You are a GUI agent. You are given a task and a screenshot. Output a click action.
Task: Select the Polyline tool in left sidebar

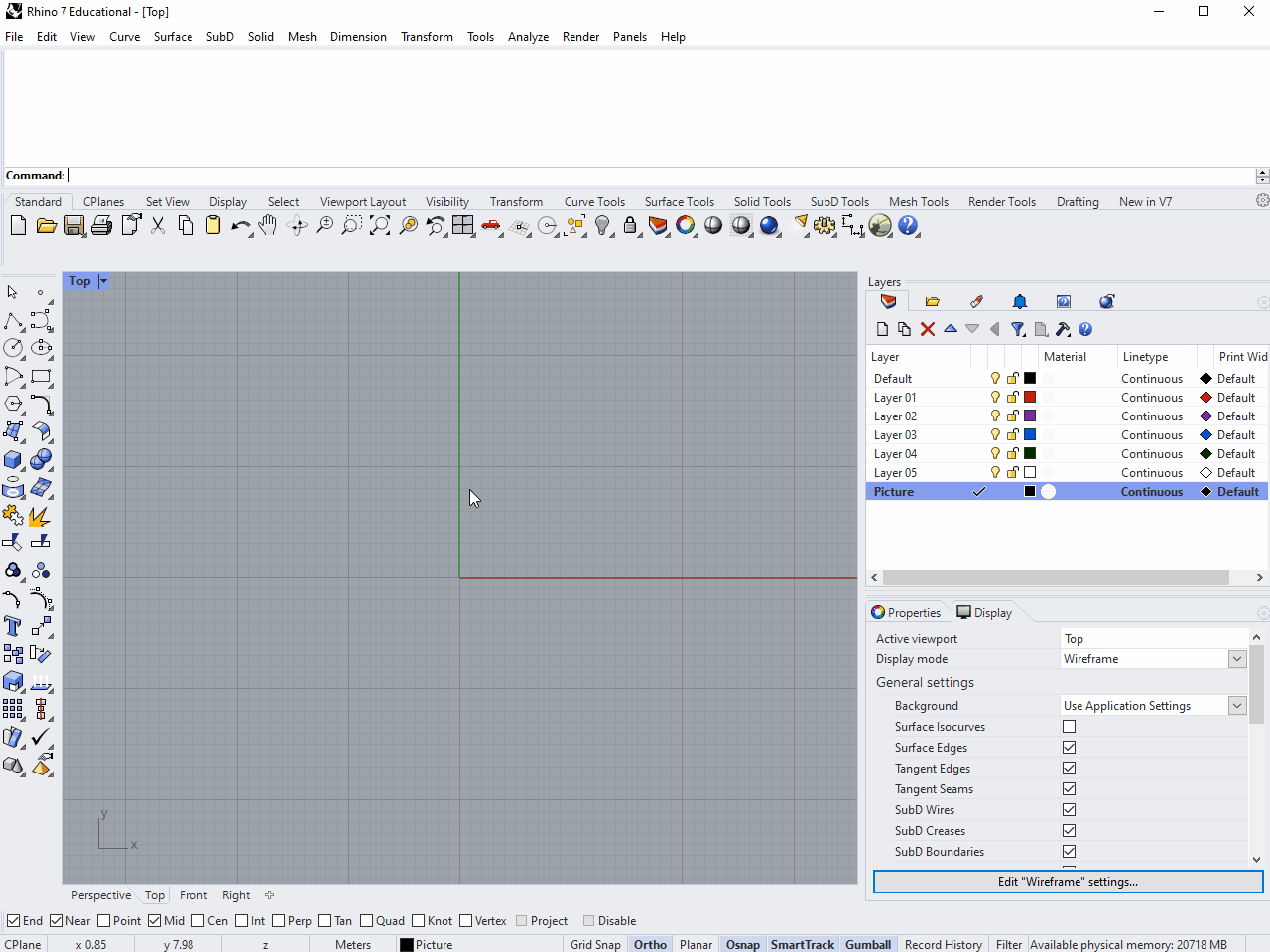coord(13,320)
